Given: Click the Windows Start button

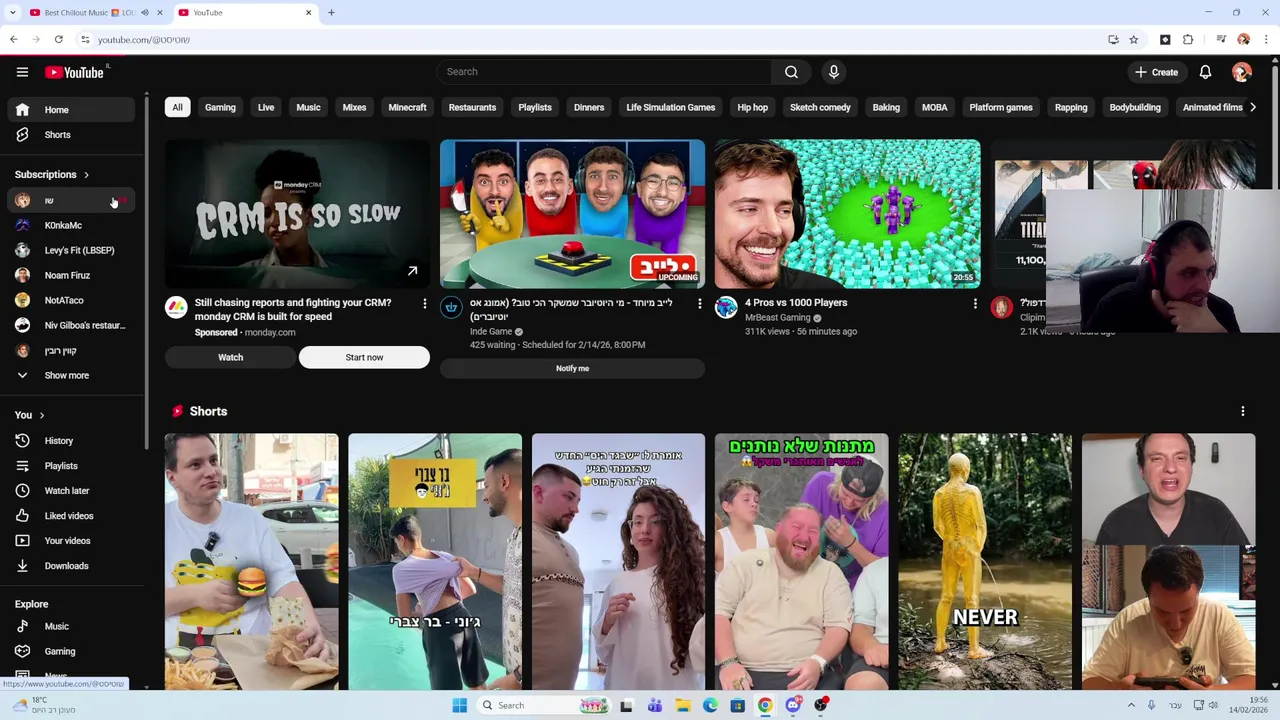Looking at the screenshot, I should click(x=460, y=705).
